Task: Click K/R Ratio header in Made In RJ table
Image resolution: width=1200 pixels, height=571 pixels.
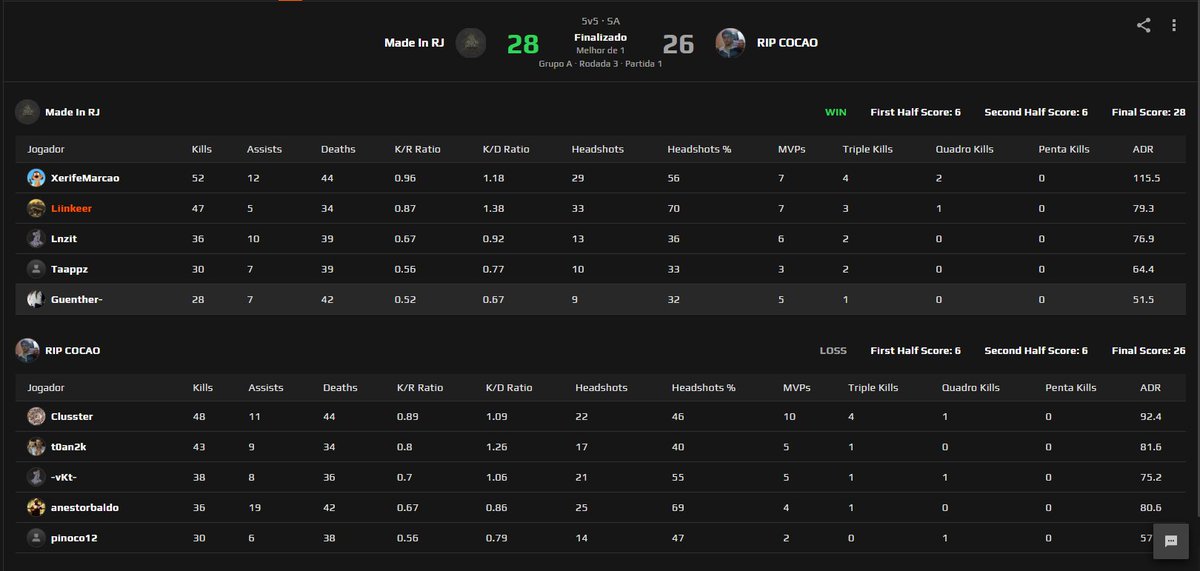Action: pyautogui.click(x=417, y=149)
